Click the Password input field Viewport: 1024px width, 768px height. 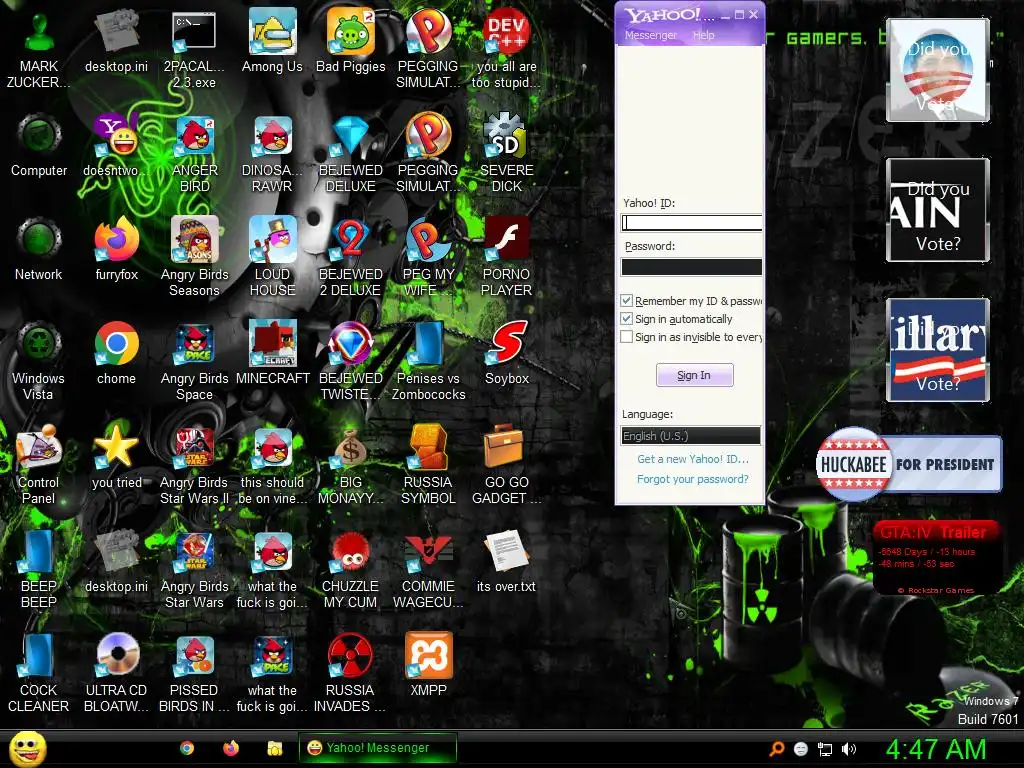pos(692,266)
